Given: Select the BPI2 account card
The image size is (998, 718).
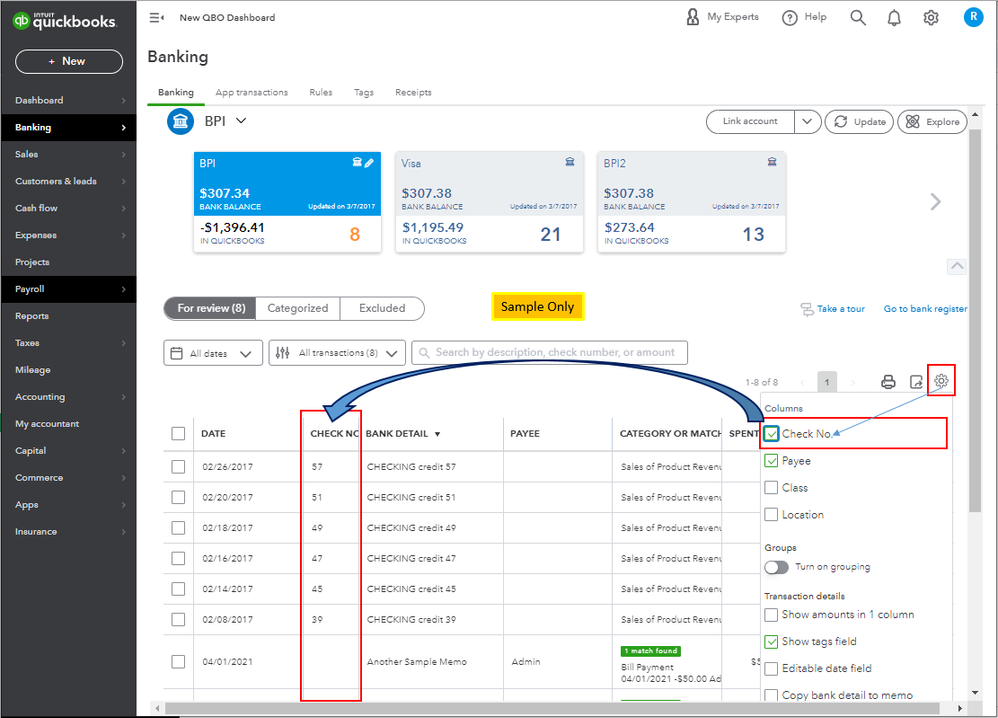Looking at the screenshot, I should [691, 202].
